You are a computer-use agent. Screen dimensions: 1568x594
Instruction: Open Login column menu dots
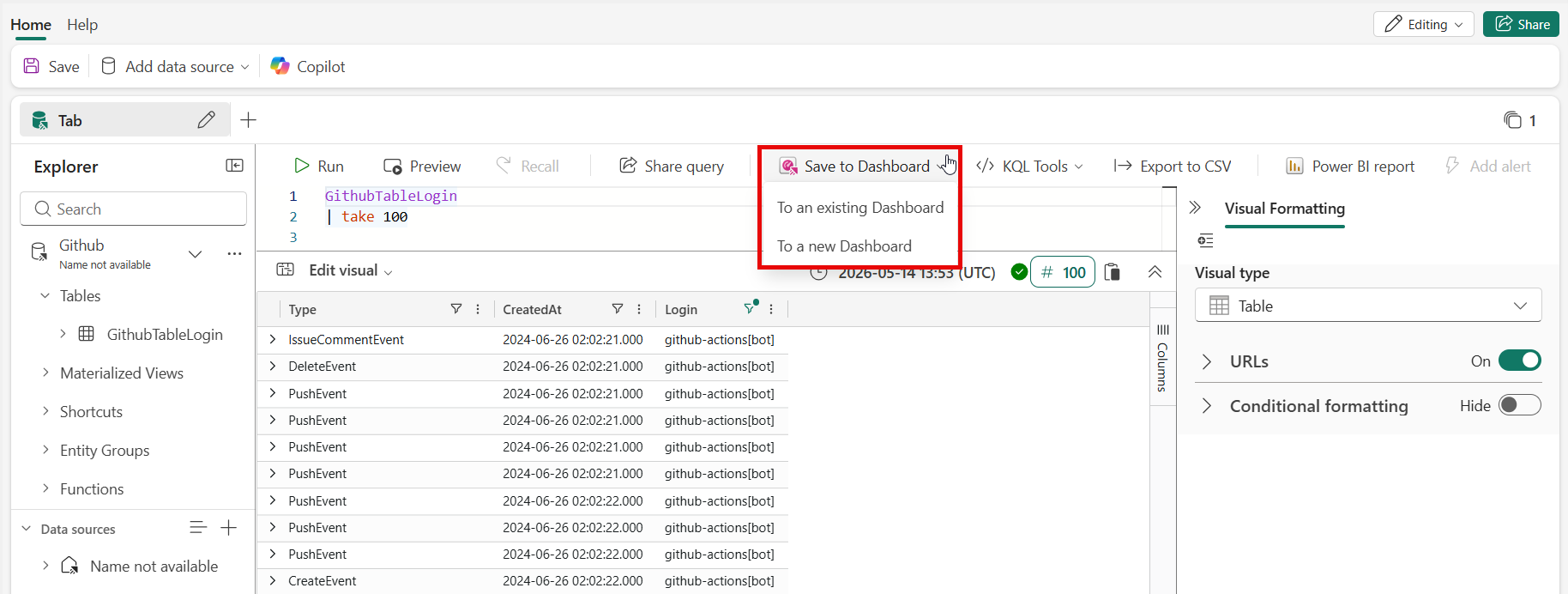click(771, 309)
